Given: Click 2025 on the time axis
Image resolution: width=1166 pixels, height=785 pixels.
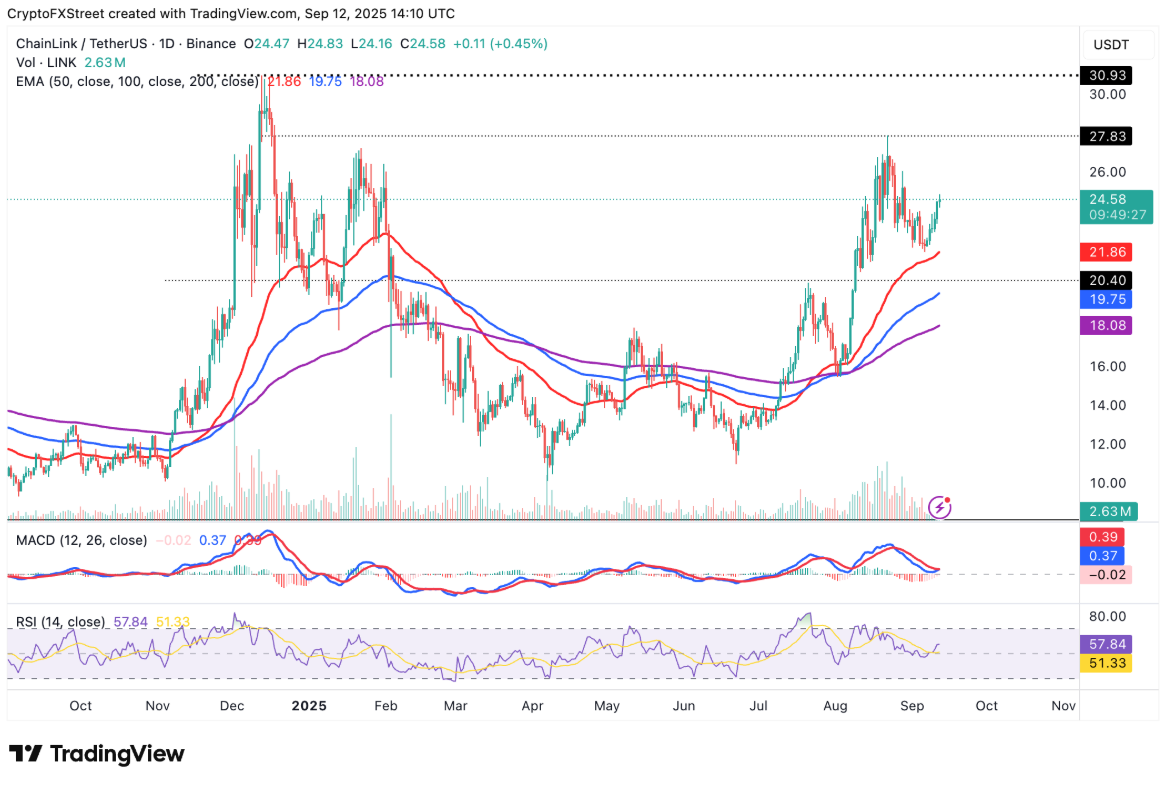Looking at the screenshot, I should point(309,706).
